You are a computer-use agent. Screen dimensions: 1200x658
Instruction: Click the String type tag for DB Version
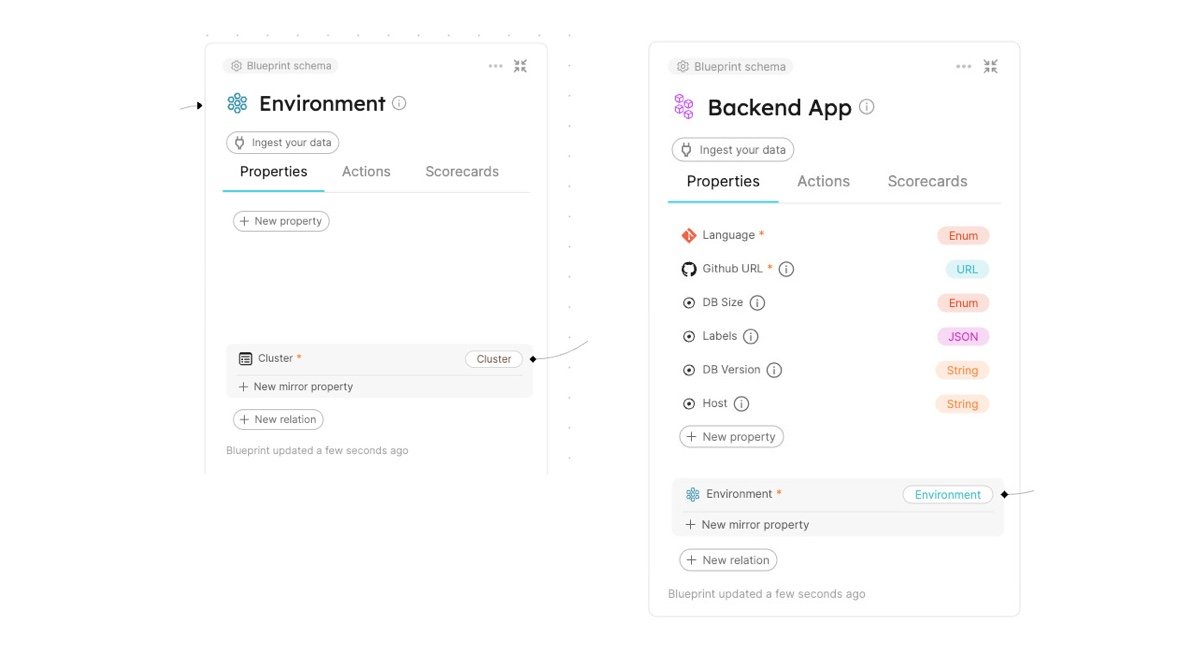962,370
